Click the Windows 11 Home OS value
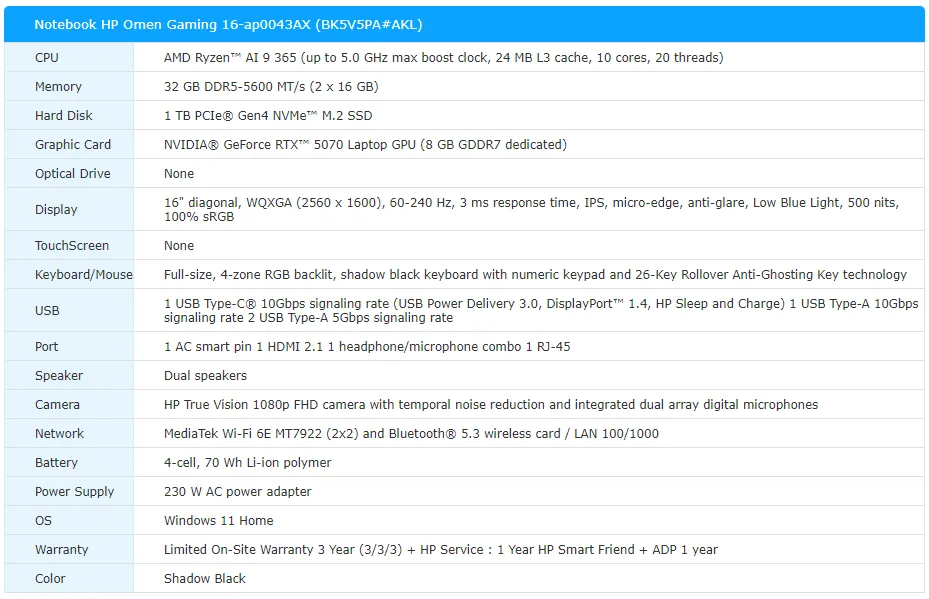This screenshot has height=599, width=929. tap(218, 521)
